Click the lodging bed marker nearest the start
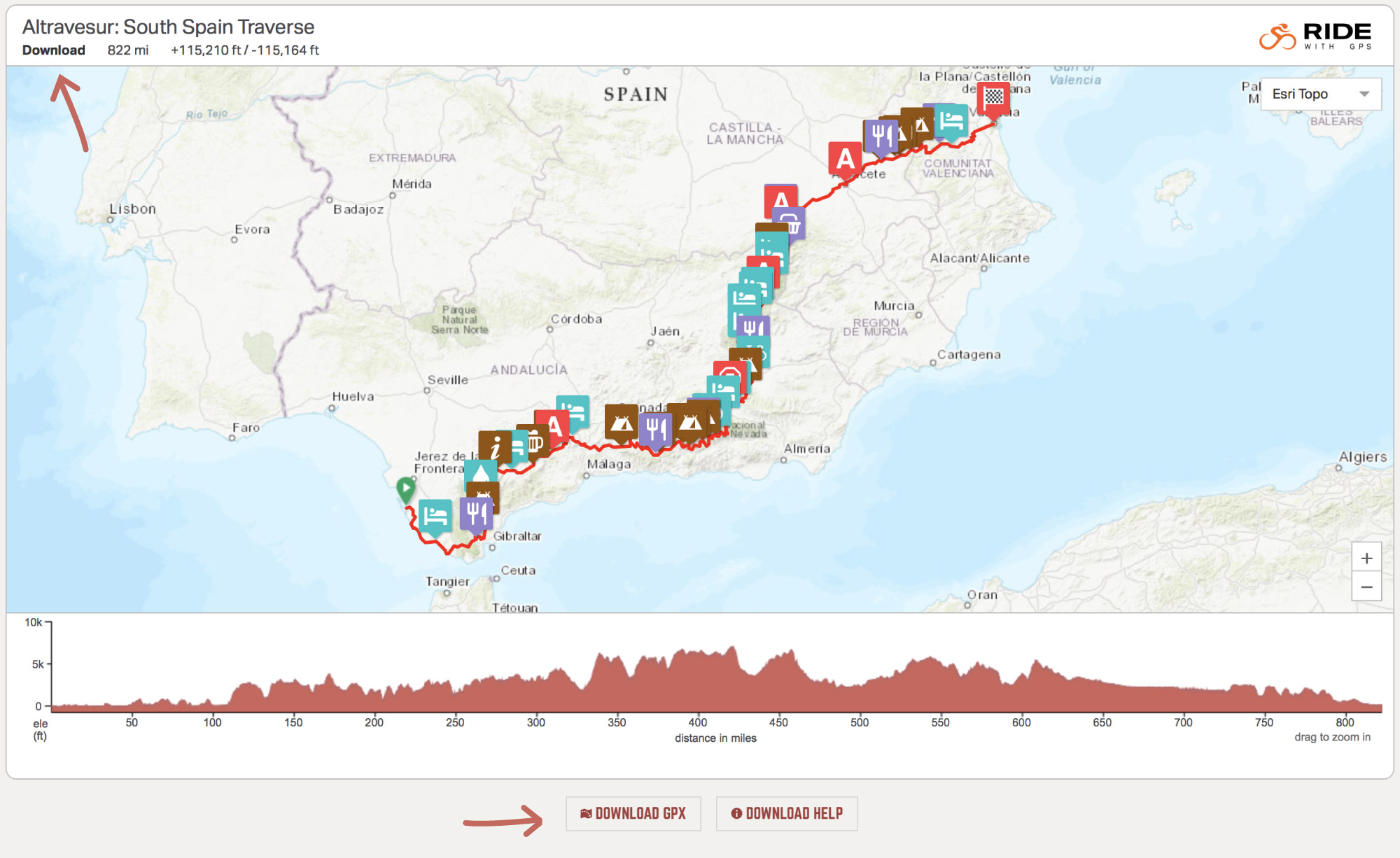Viewport: 1400px width, 858px height. pos(435,516)
